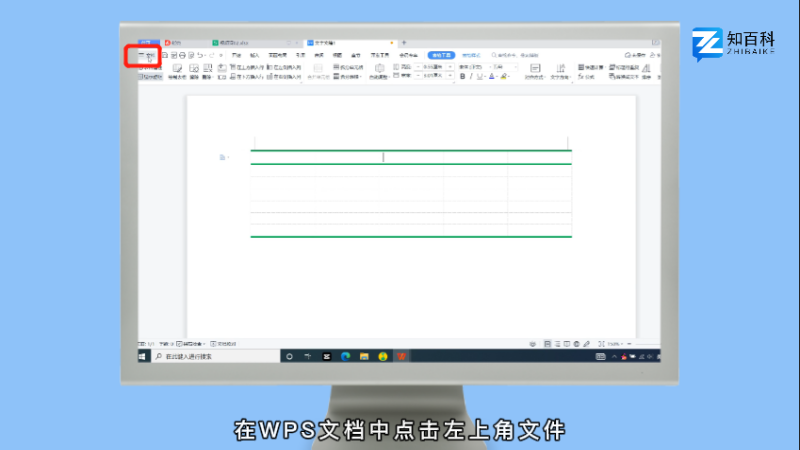Apply the font color A swatch
This screenshot has height=450, width=800.
pos(492,77)
